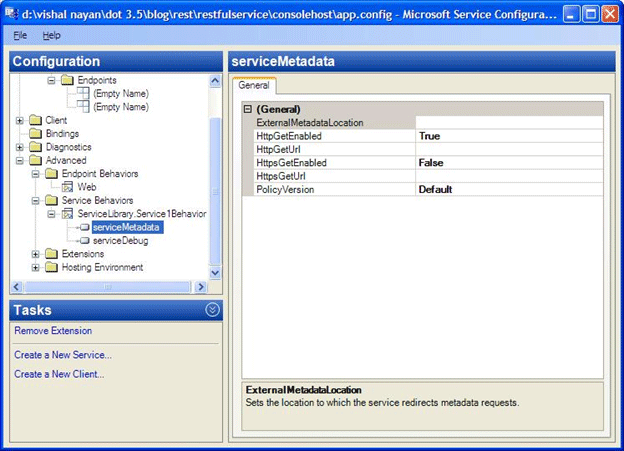This screenshot has height=451, width=624.
Task: Collapse the Advanced tree node
Action: point(21,160)
